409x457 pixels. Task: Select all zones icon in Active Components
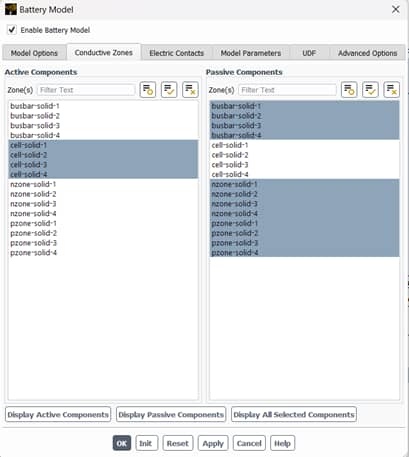click(x=169, y=90)
